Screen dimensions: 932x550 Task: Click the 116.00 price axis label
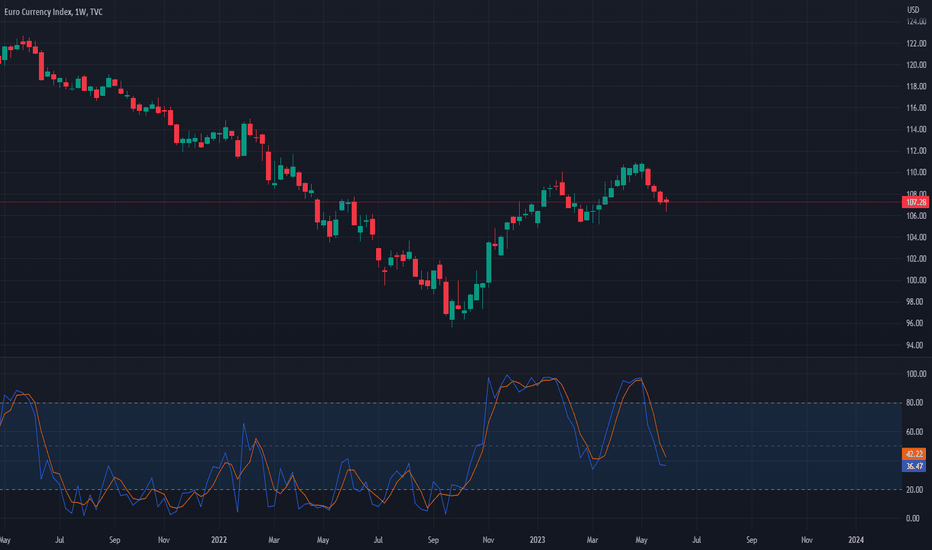click(x=916, y=108)
